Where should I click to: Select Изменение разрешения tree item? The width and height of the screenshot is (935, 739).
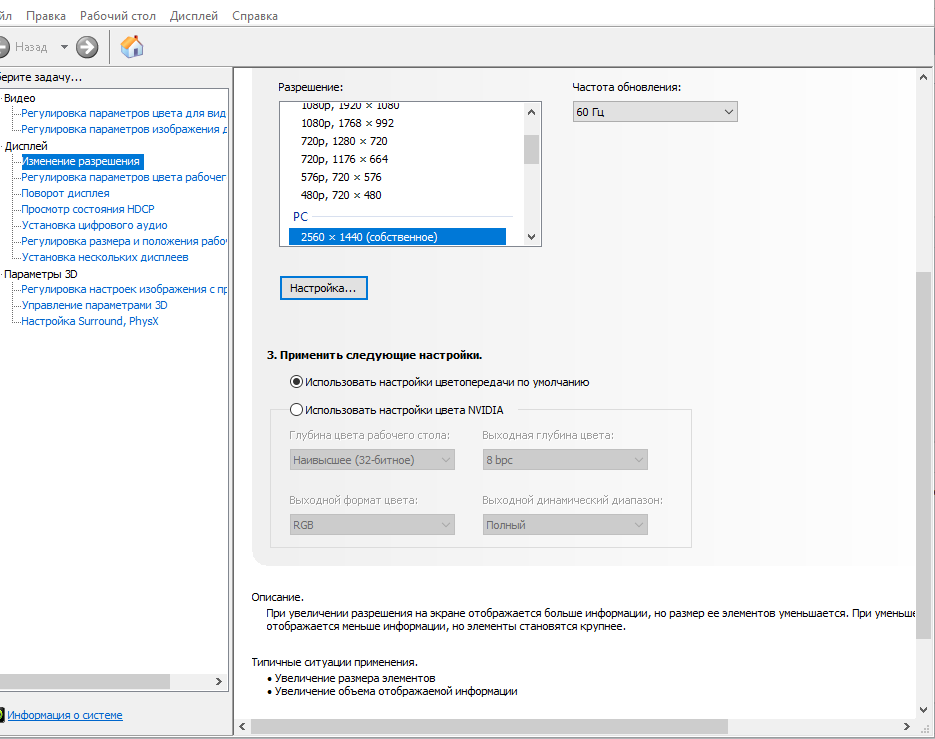[82, 162]
